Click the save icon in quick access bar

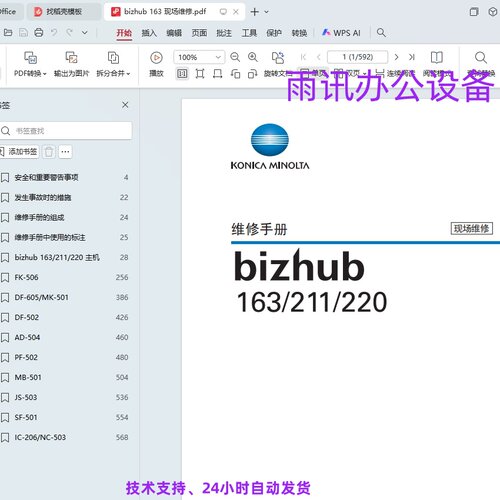click(x=23, y=33)
